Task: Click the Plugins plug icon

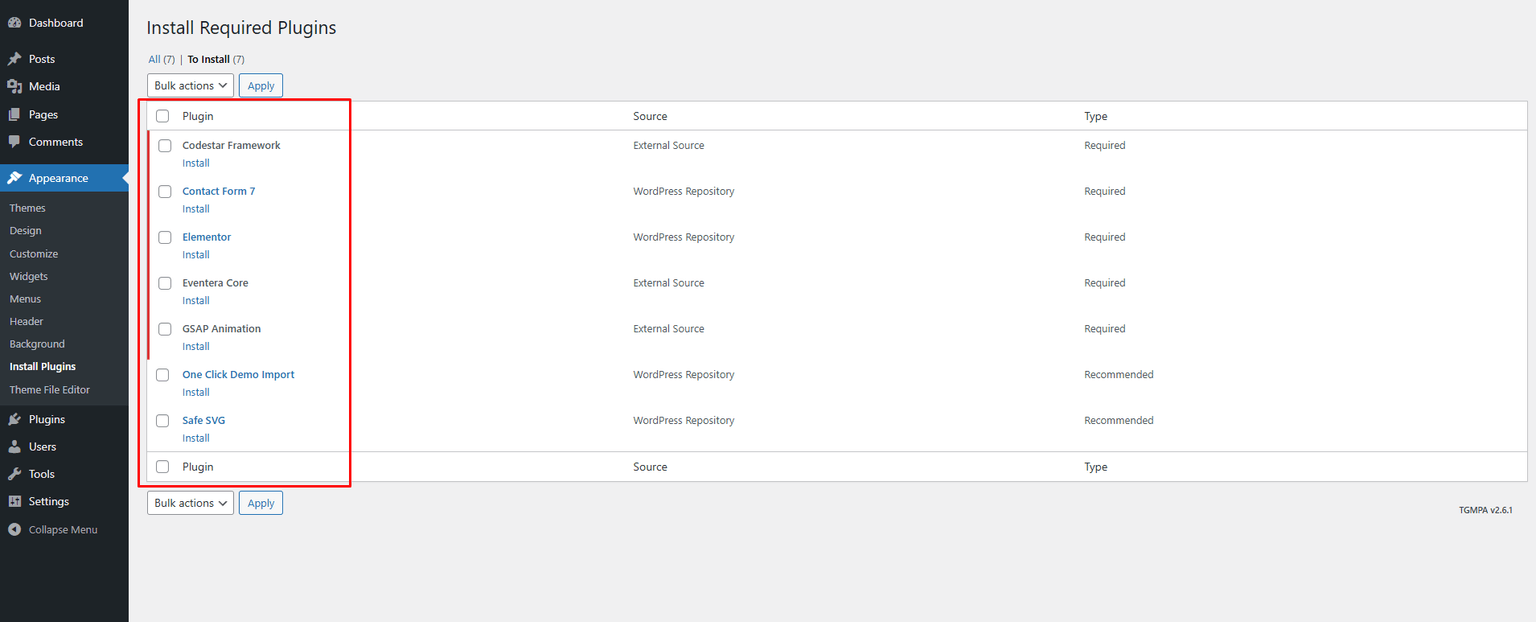Action: coord(14,420)
